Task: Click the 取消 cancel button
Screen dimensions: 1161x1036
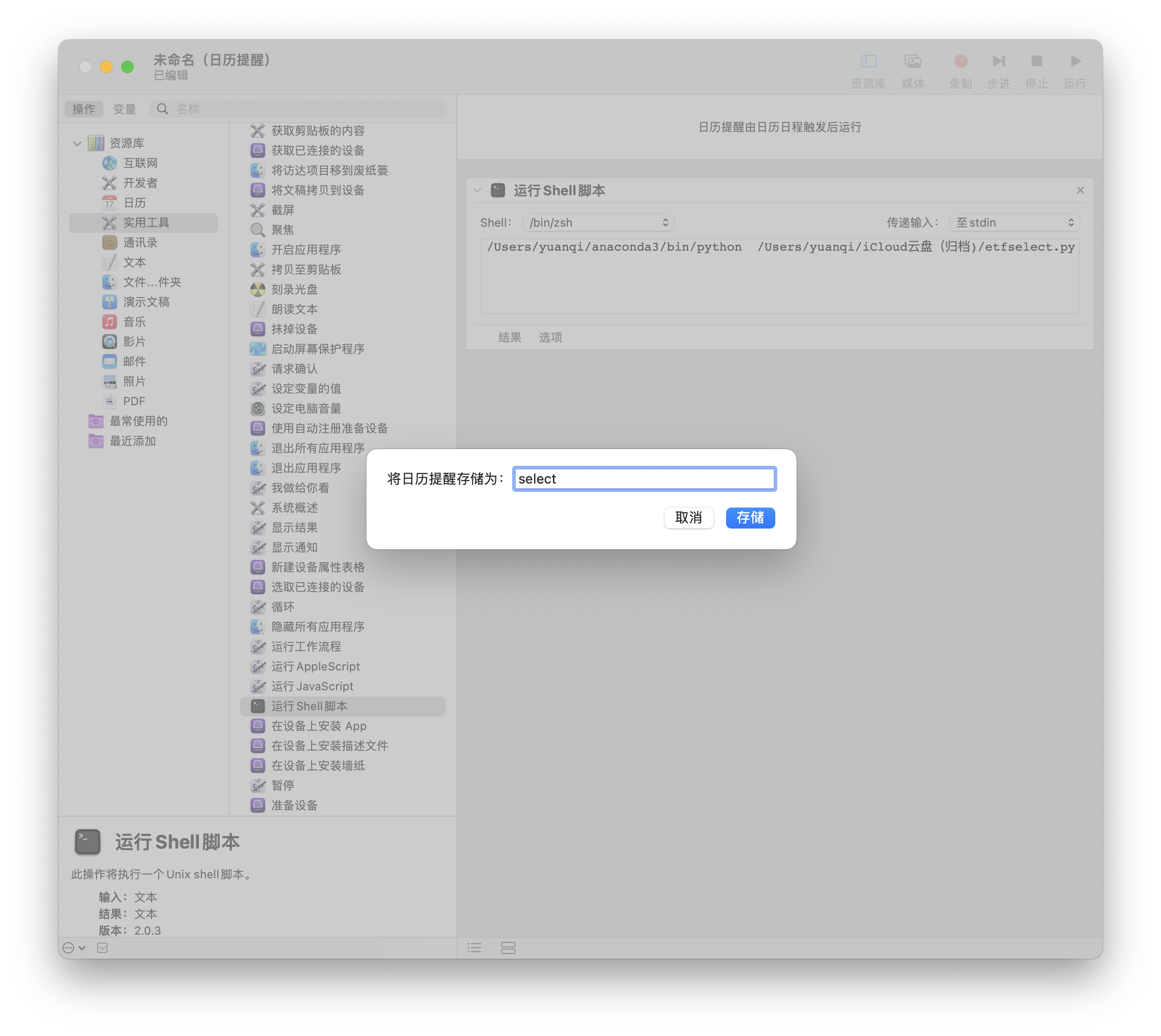Action: [x=688, y=517]
